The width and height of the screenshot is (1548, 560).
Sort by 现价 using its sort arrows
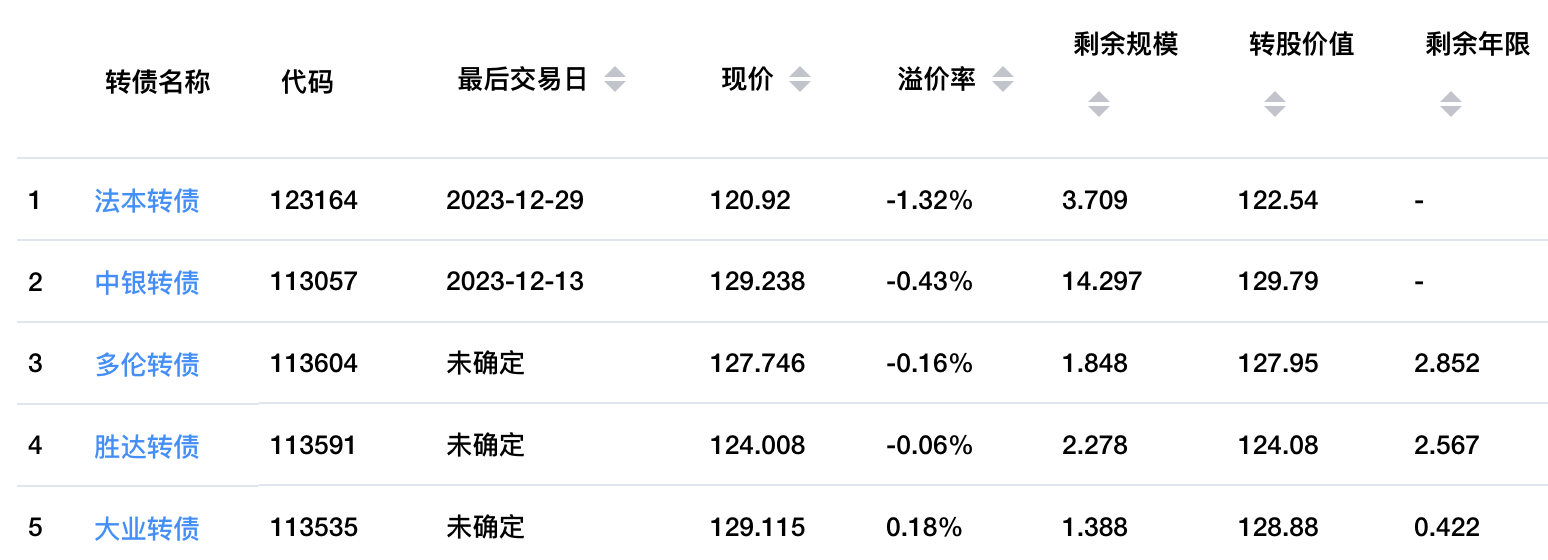(799, 80)
